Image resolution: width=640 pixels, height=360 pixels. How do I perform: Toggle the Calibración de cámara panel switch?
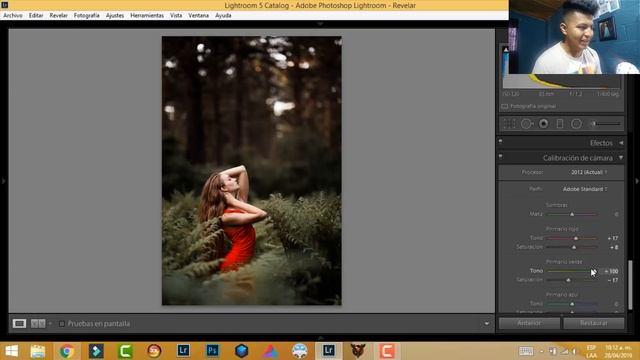coord(500,156)
